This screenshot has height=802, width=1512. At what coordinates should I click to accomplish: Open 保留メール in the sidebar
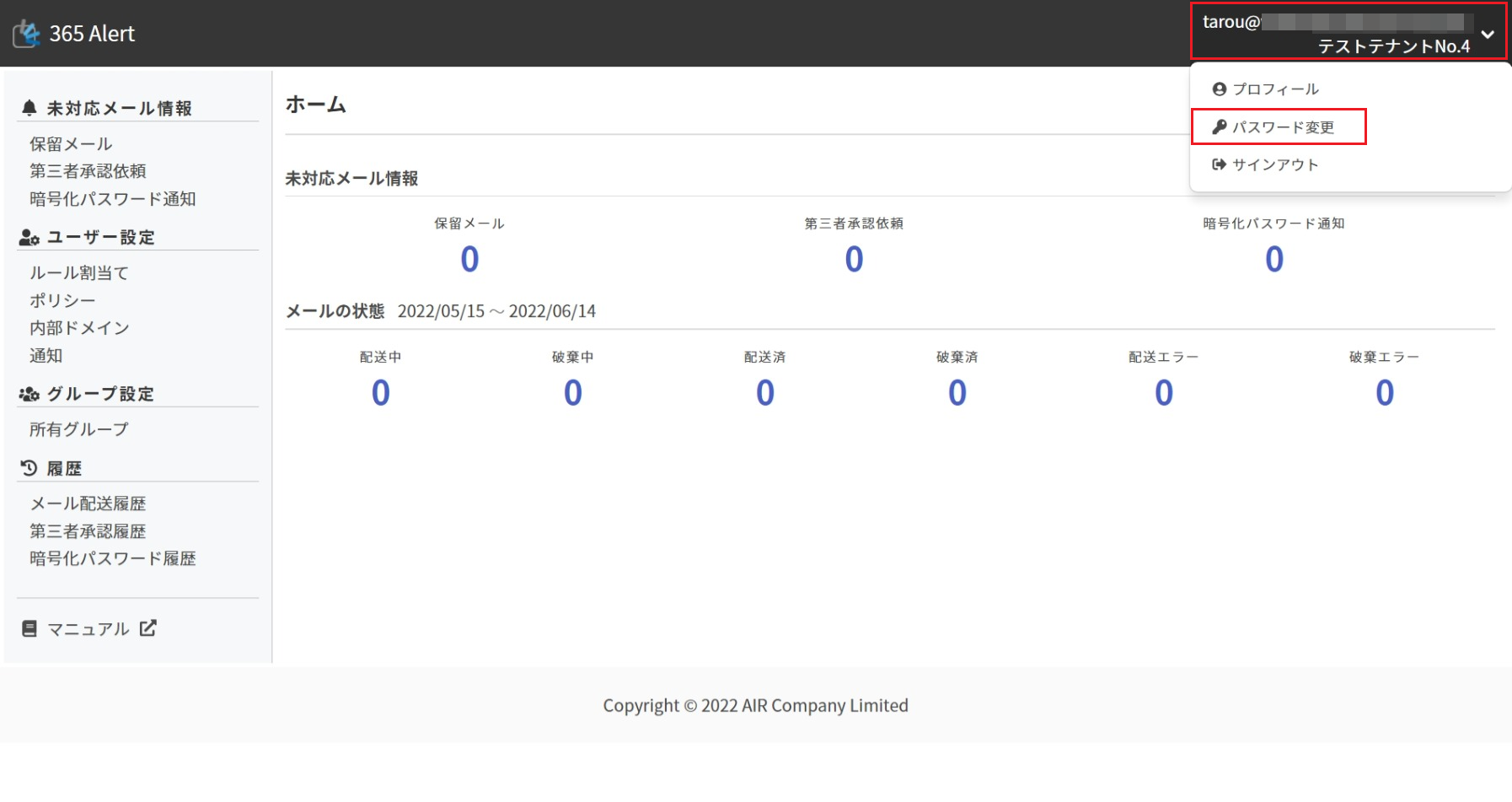(71, 144)
